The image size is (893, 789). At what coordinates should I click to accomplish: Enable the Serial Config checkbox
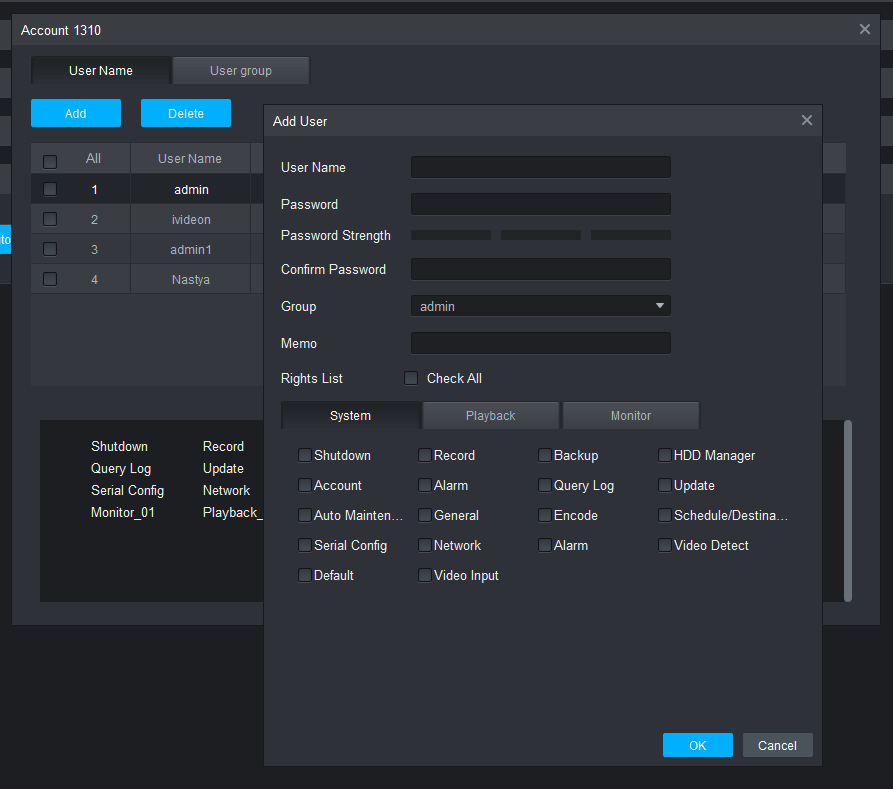305,545
